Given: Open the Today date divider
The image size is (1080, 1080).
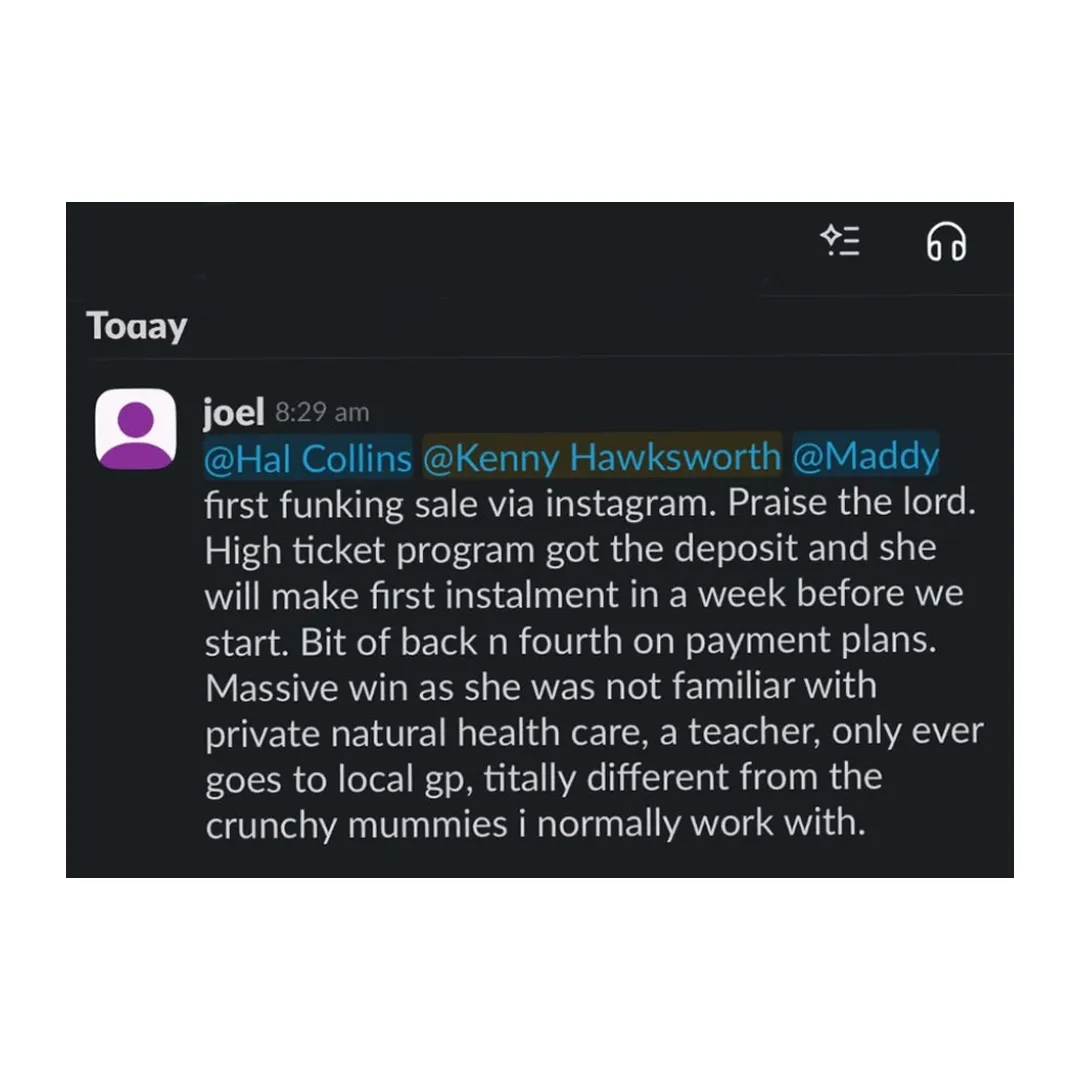Looking at the screenshot, I should (136, 326).
